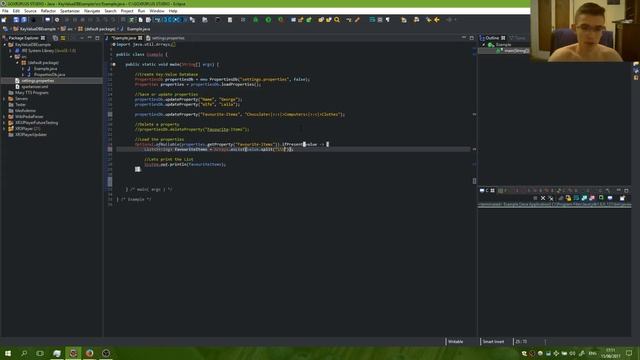Open the File menu
The height and width of the screenshot is (360, 640).
[5, 11]
